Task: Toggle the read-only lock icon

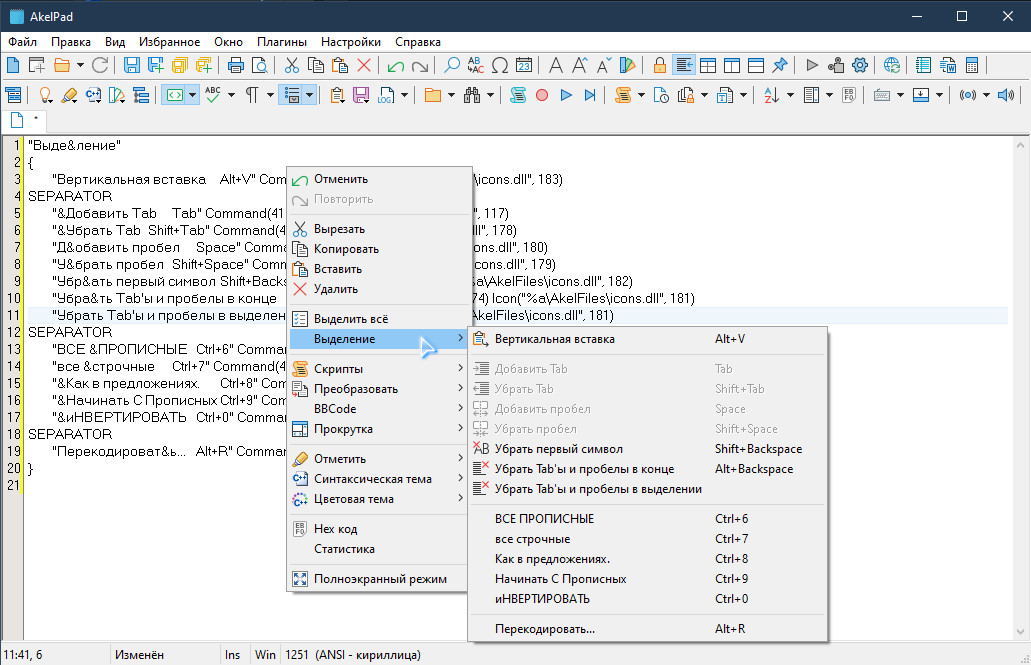Action: tap(660, 66)
